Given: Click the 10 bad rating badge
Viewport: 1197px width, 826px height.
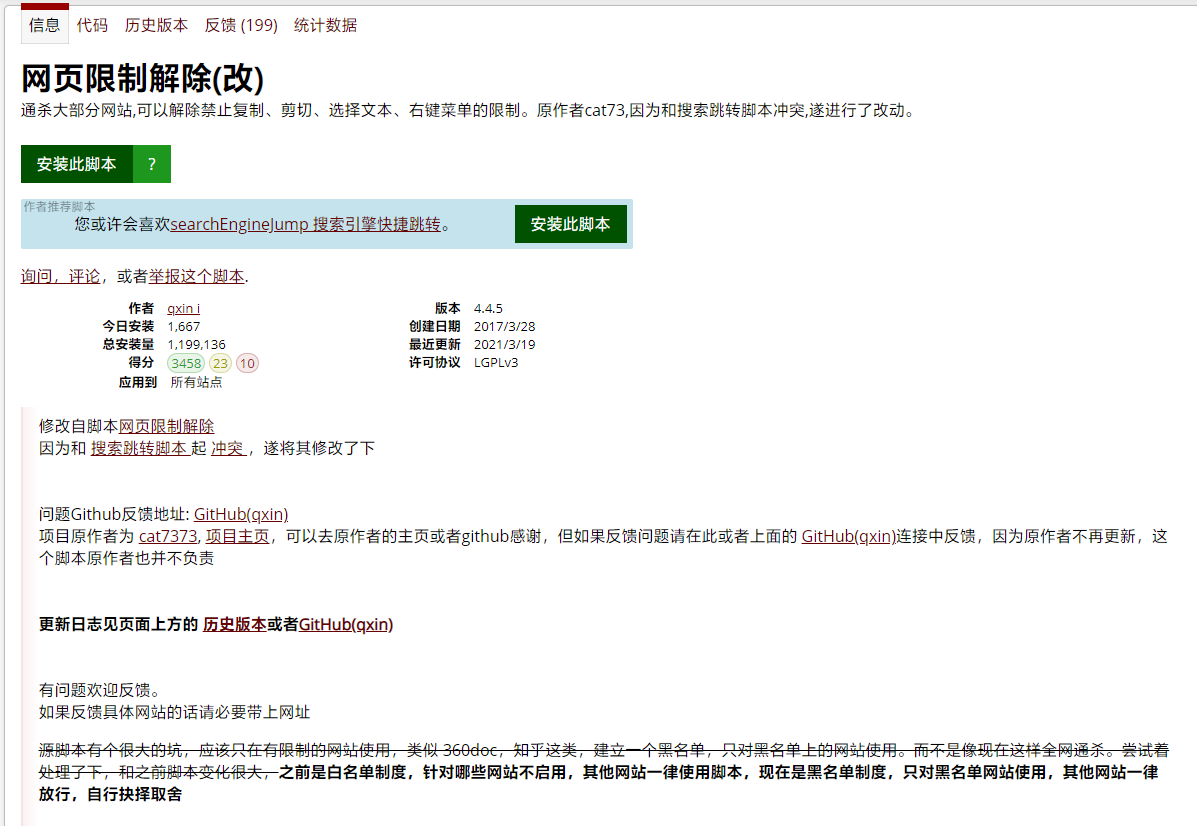Looking at the screenshot, I should pyautogui.click(x=250, y=363).
